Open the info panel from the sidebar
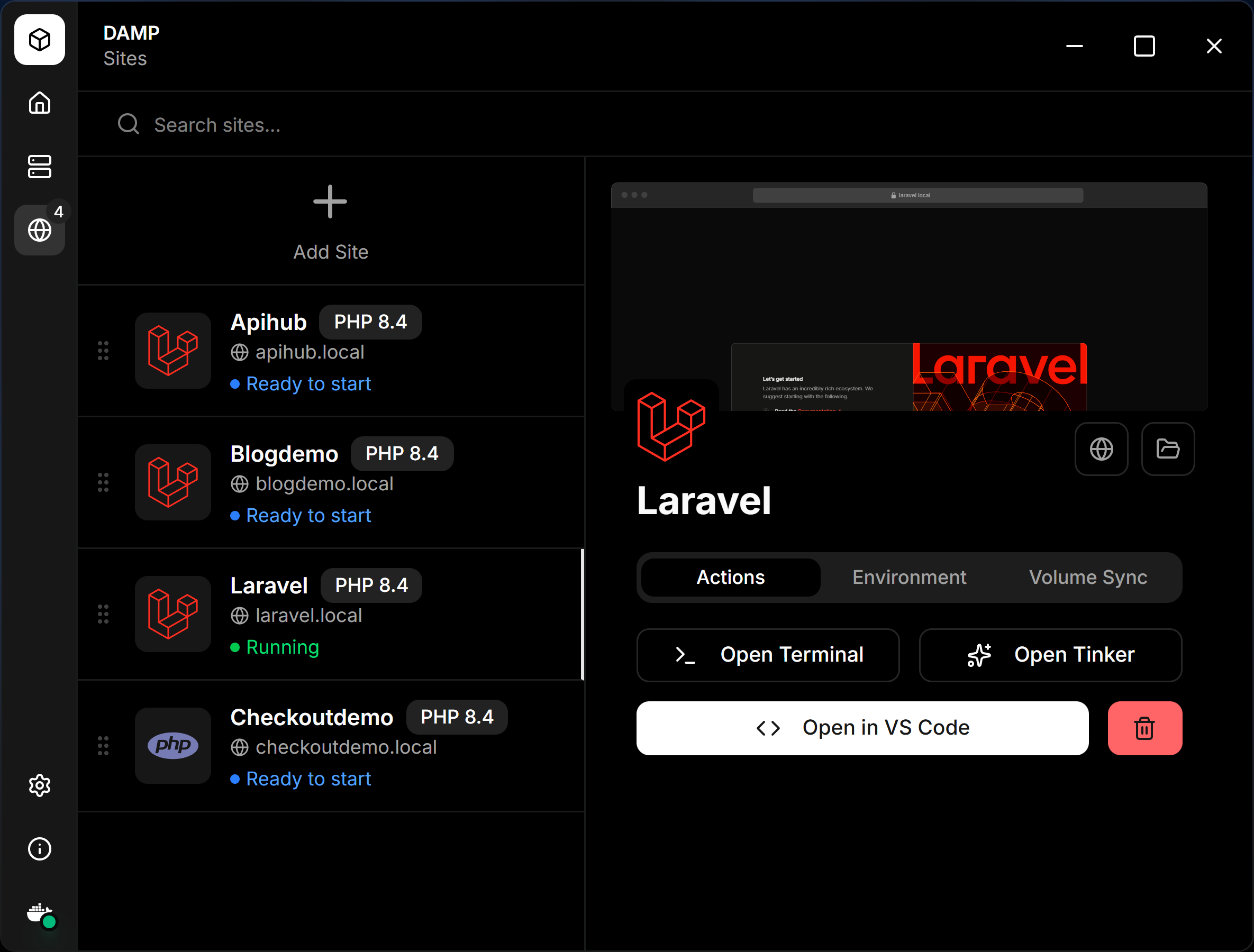This screenshot has height=952, width=1254. point(39,849)
